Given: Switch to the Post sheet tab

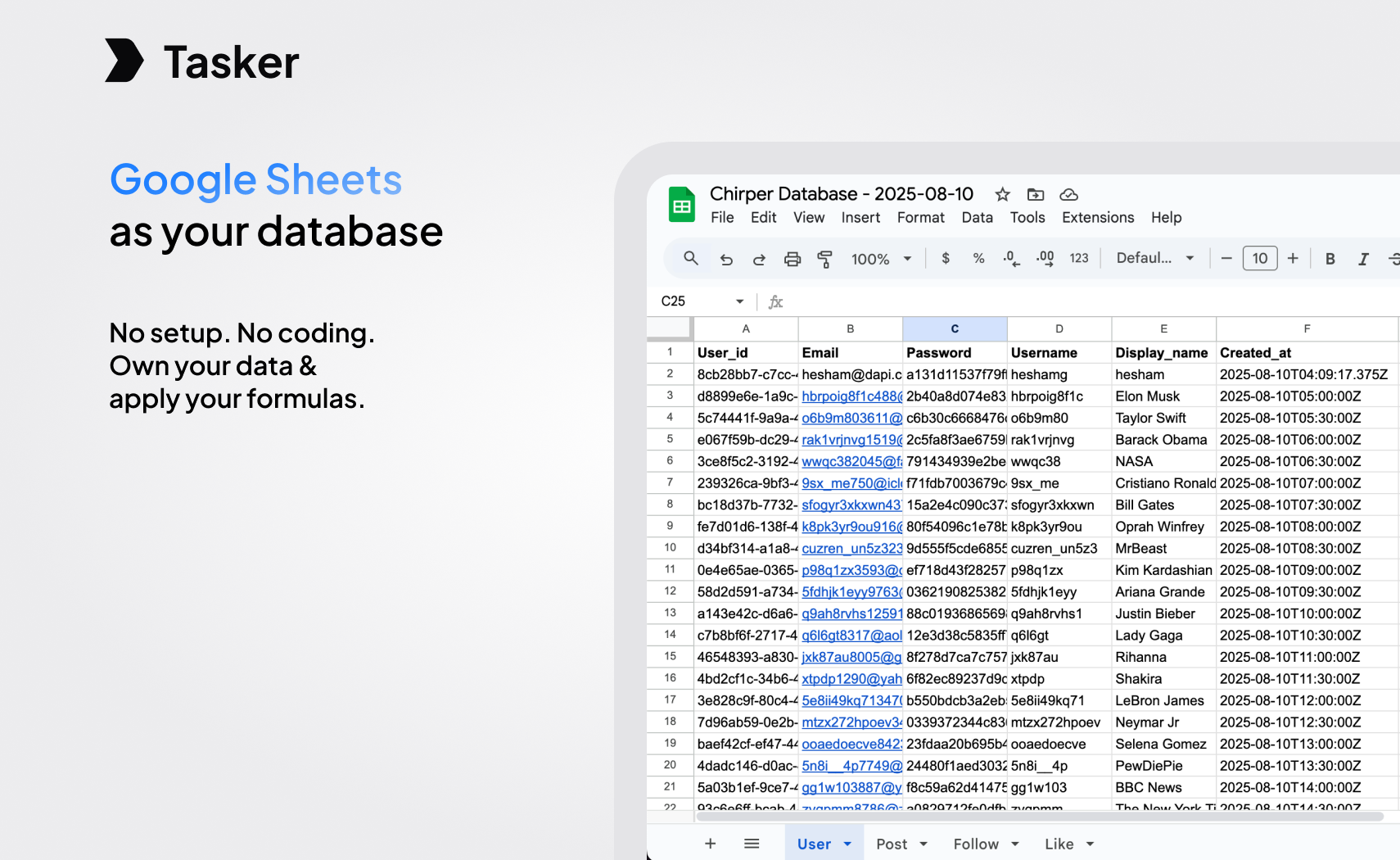Looking at the screenshot, I should (x=892, y=844).
